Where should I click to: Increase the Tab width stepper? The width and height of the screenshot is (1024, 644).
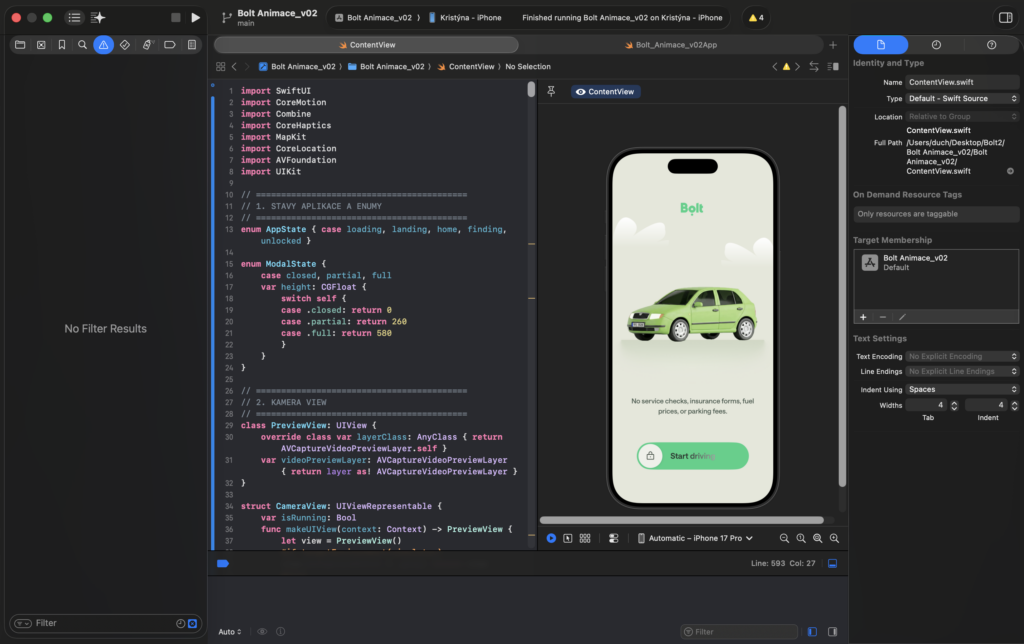point(953,402)
